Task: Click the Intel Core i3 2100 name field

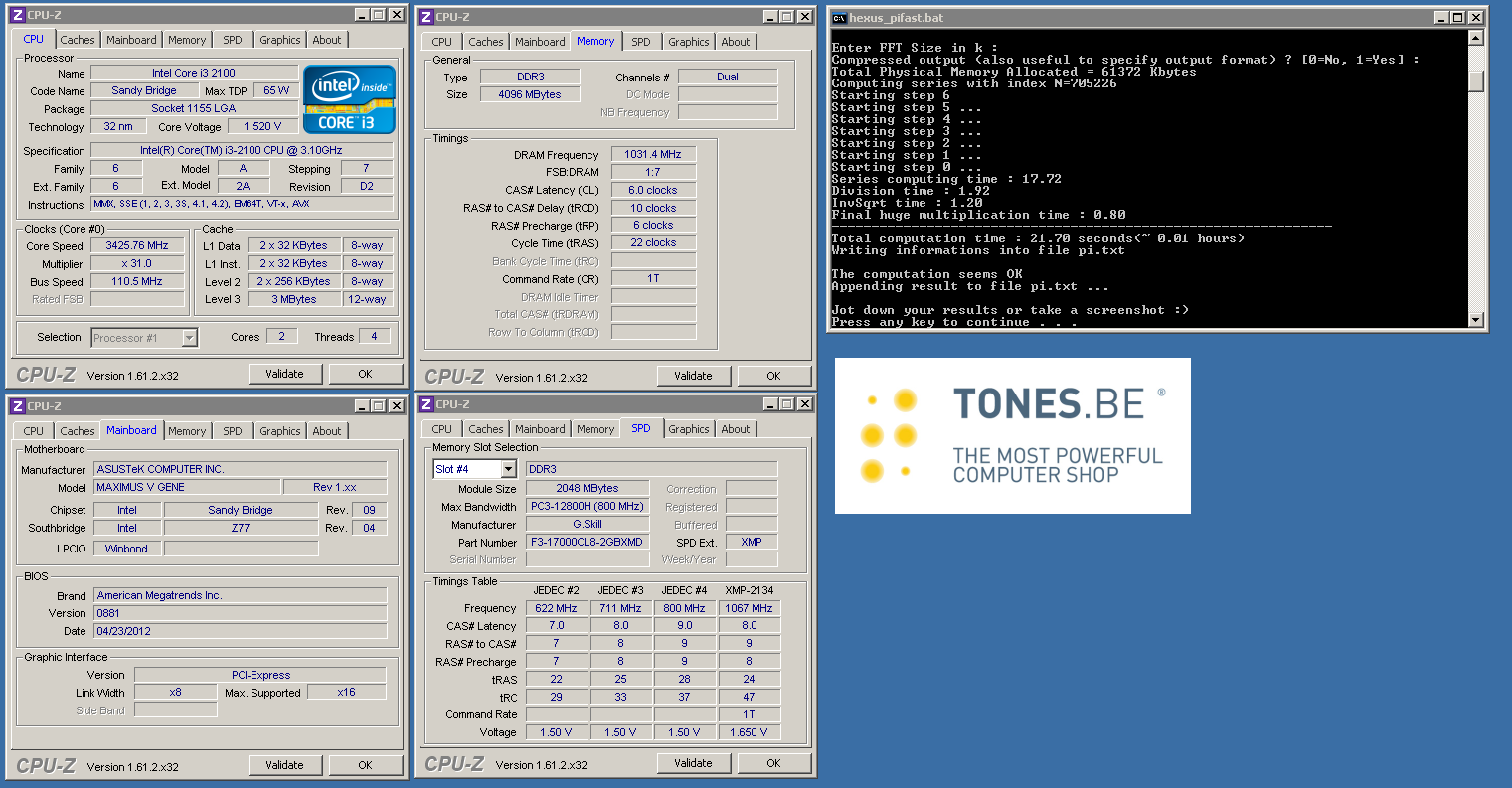Action: [194, 73]
